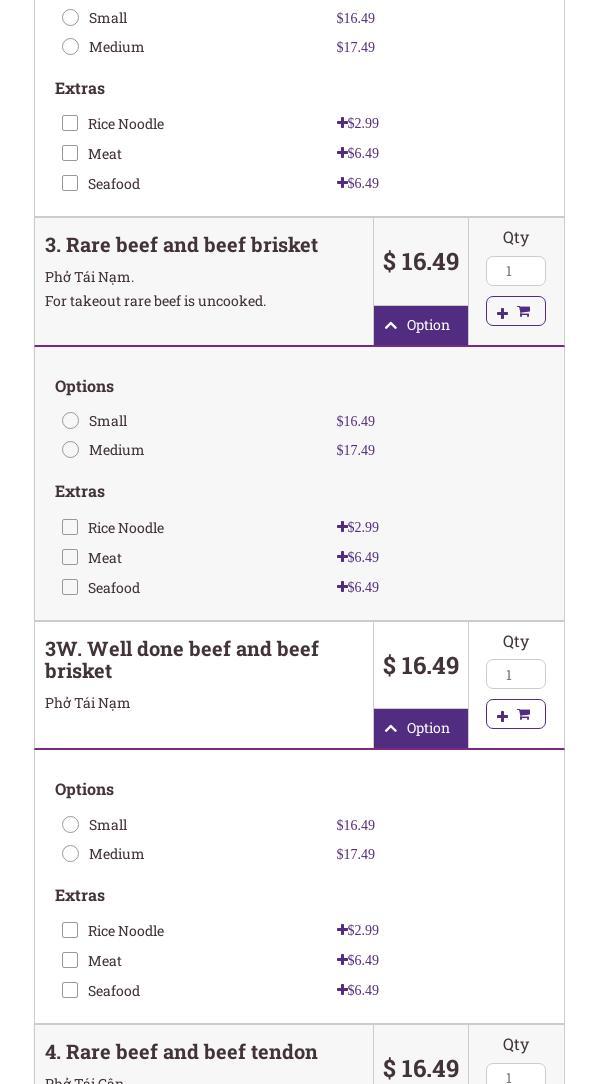Check the topmost Seafood extra checkbox

coord(70,183)
